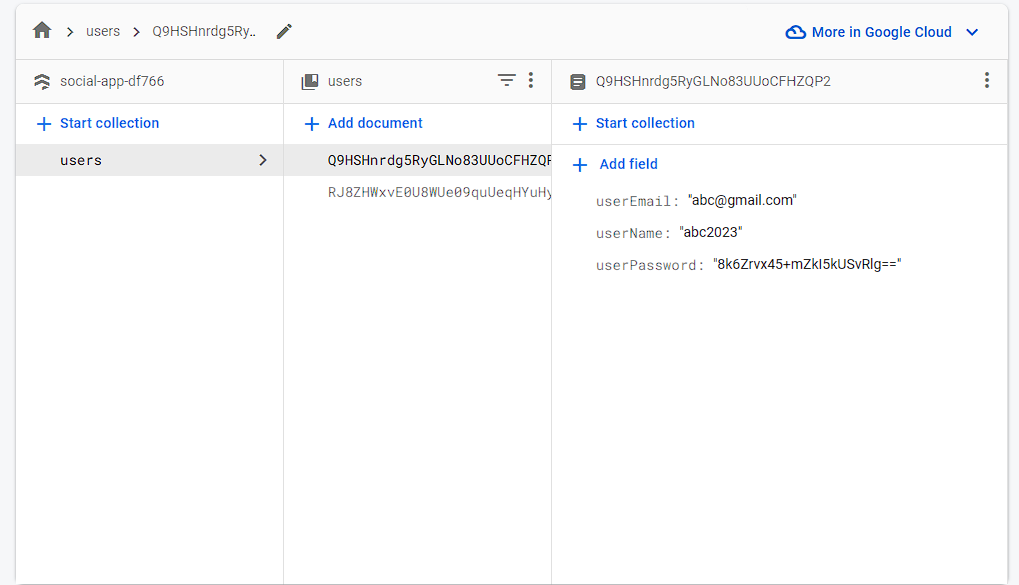Screen dimensions: 1019x585
Task: Click the Firestore database icon next to social-app-df766
Action: click(x=42, y=80)
